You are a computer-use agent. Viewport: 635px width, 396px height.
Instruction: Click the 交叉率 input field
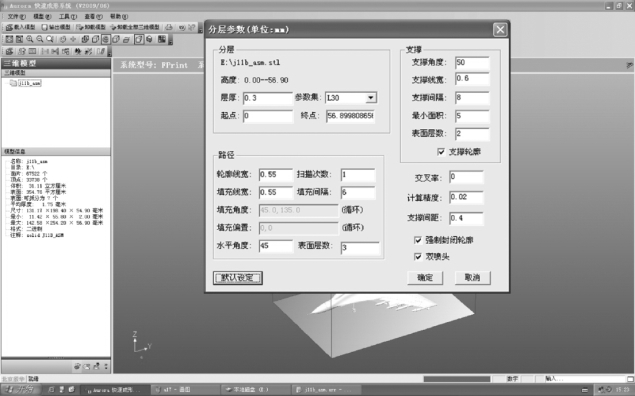click(466, 177)
